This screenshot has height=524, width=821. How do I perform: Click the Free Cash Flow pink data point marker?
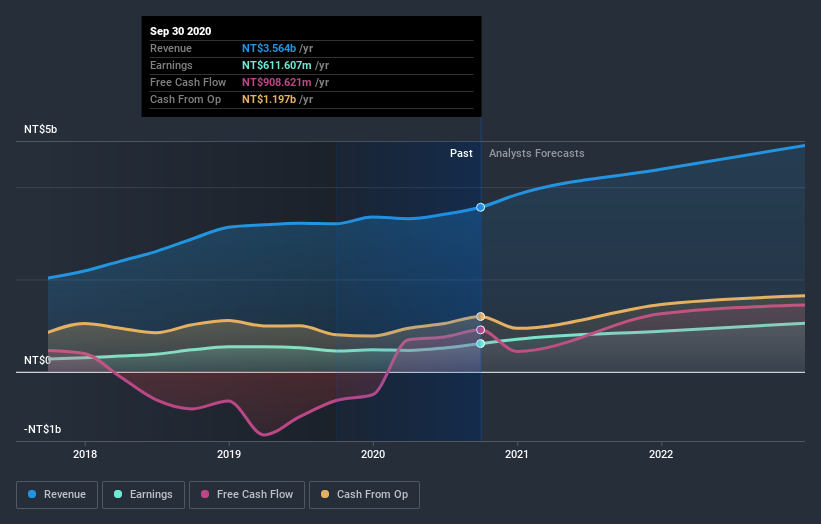(481, 330)
